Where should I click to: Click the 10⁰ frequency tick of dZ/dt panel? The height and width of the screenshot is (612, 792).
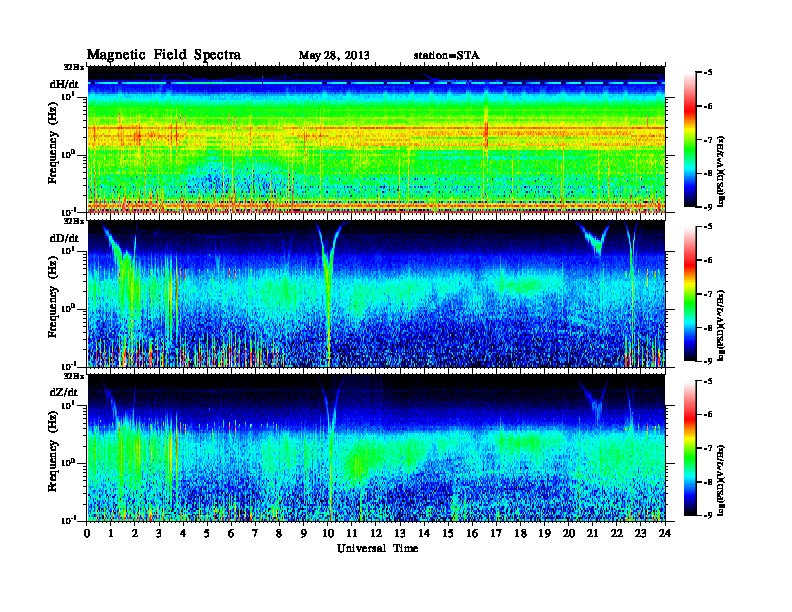[68, 464]
